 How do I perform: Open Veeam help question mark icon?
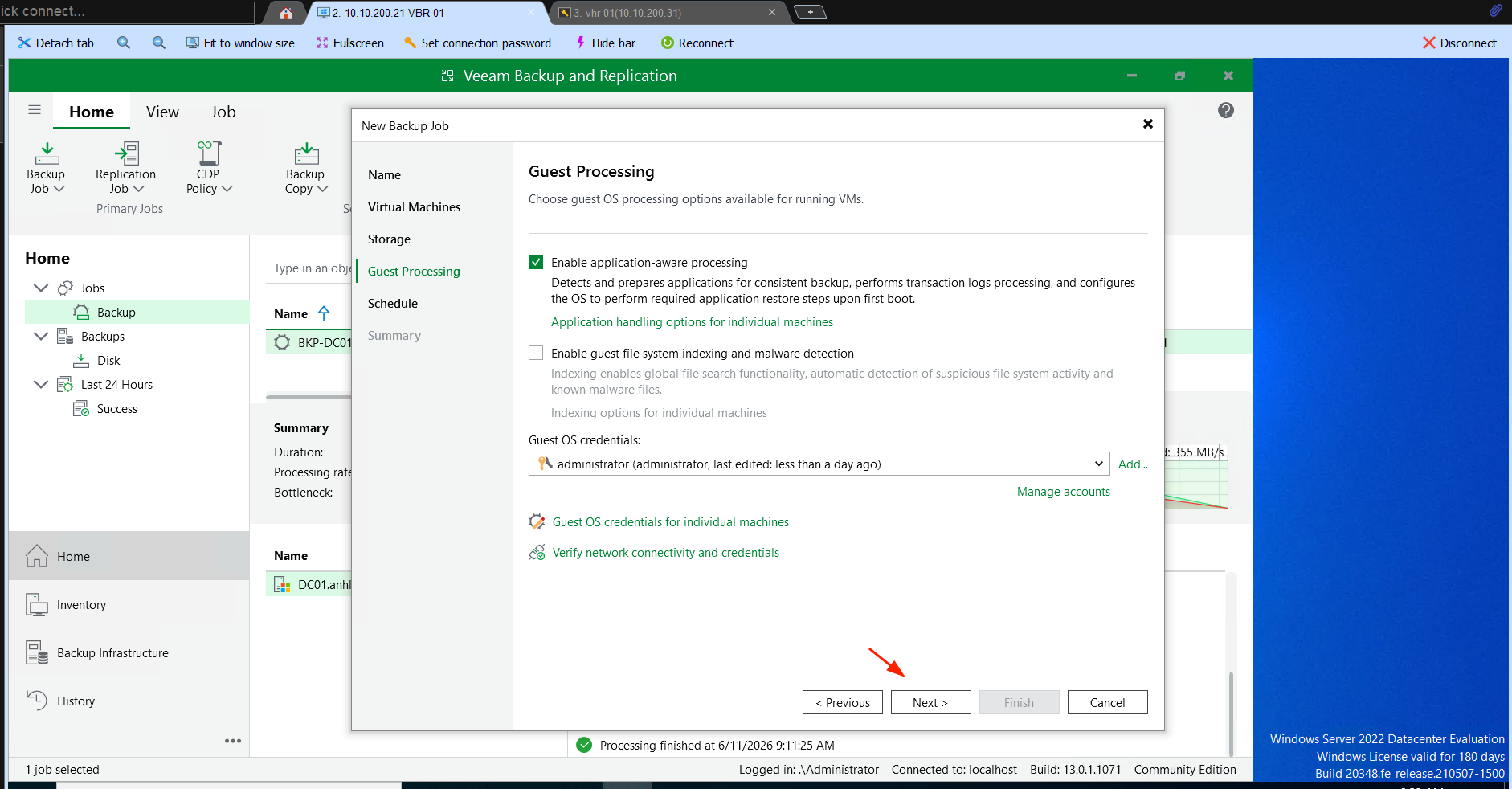click(1225, 110)
